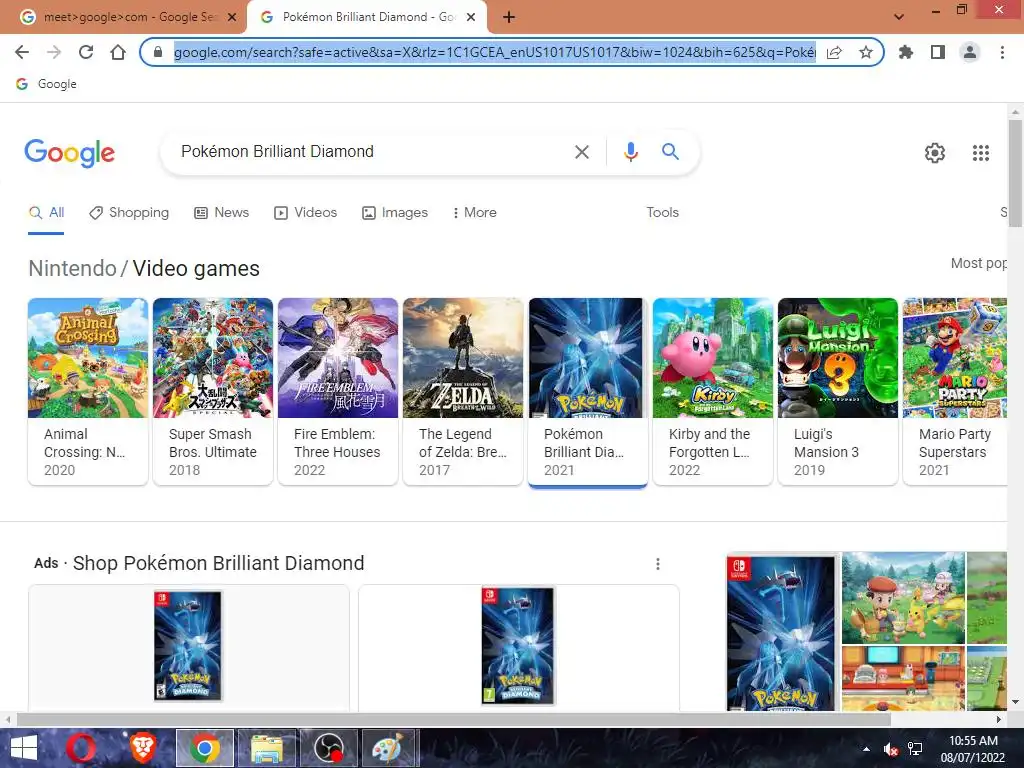Open Kirby and the Forgotten Land card
The height and width of the screenshot is (768, 1024).
pos(713,391)
